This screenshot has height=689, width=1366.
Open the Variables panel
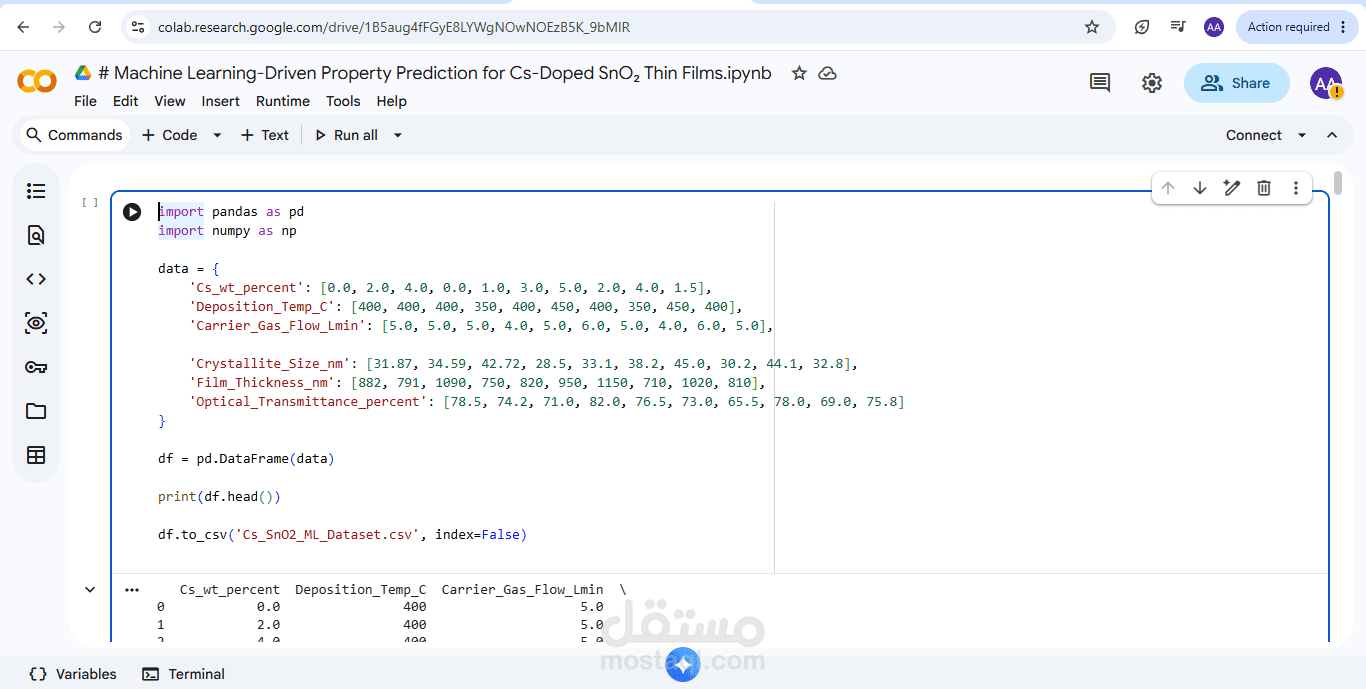(73, 674)
